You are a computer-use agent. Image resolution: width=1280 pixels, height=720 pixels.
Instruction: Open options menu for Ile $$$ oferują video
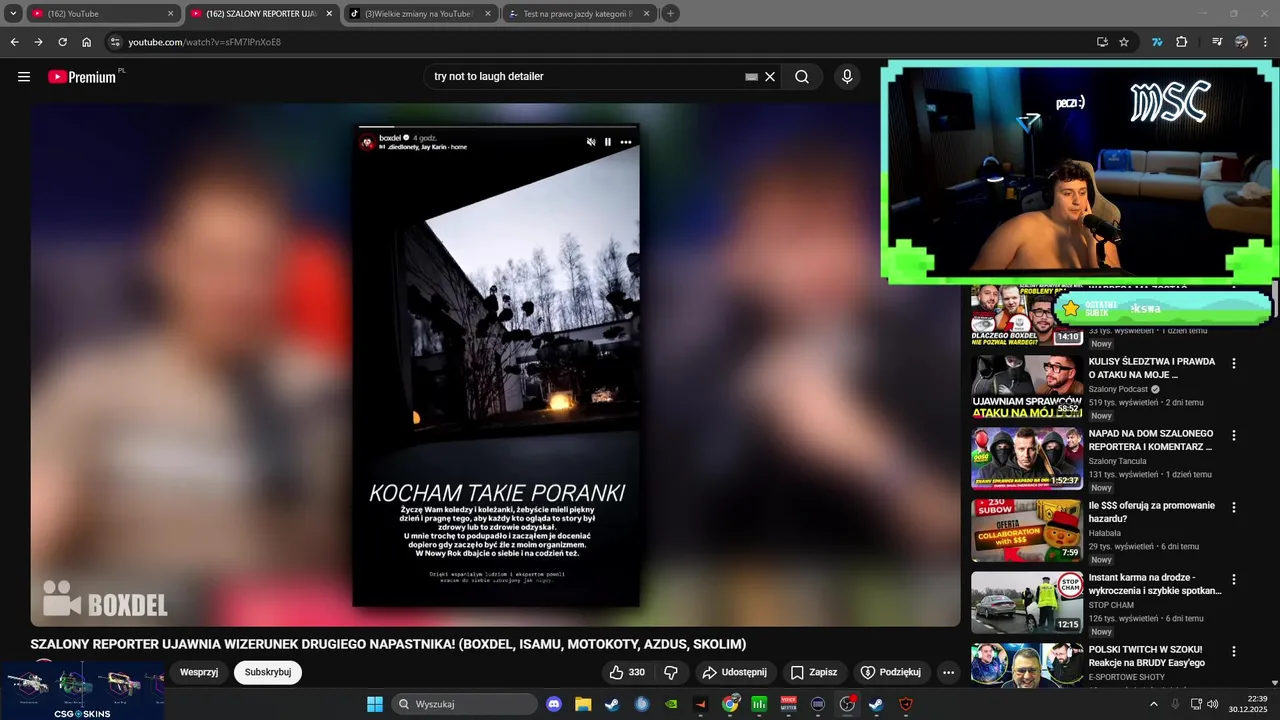1233,508
